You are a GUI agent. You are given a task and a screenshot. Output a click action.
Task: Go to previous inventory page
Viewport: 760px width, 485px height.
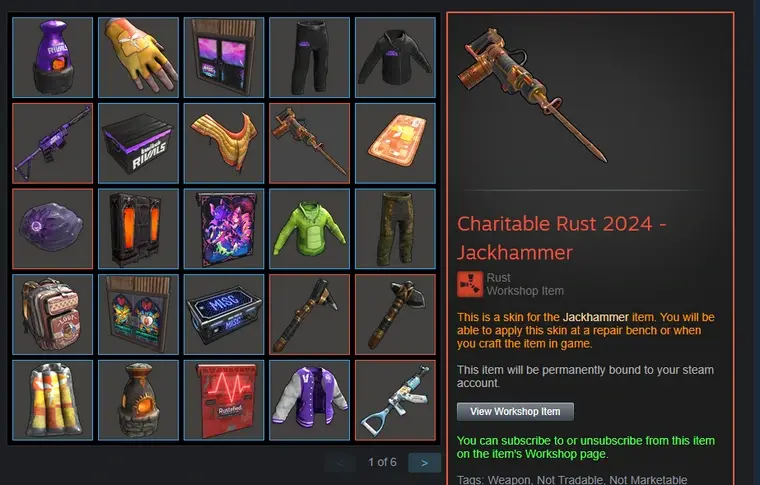[340, 463]
